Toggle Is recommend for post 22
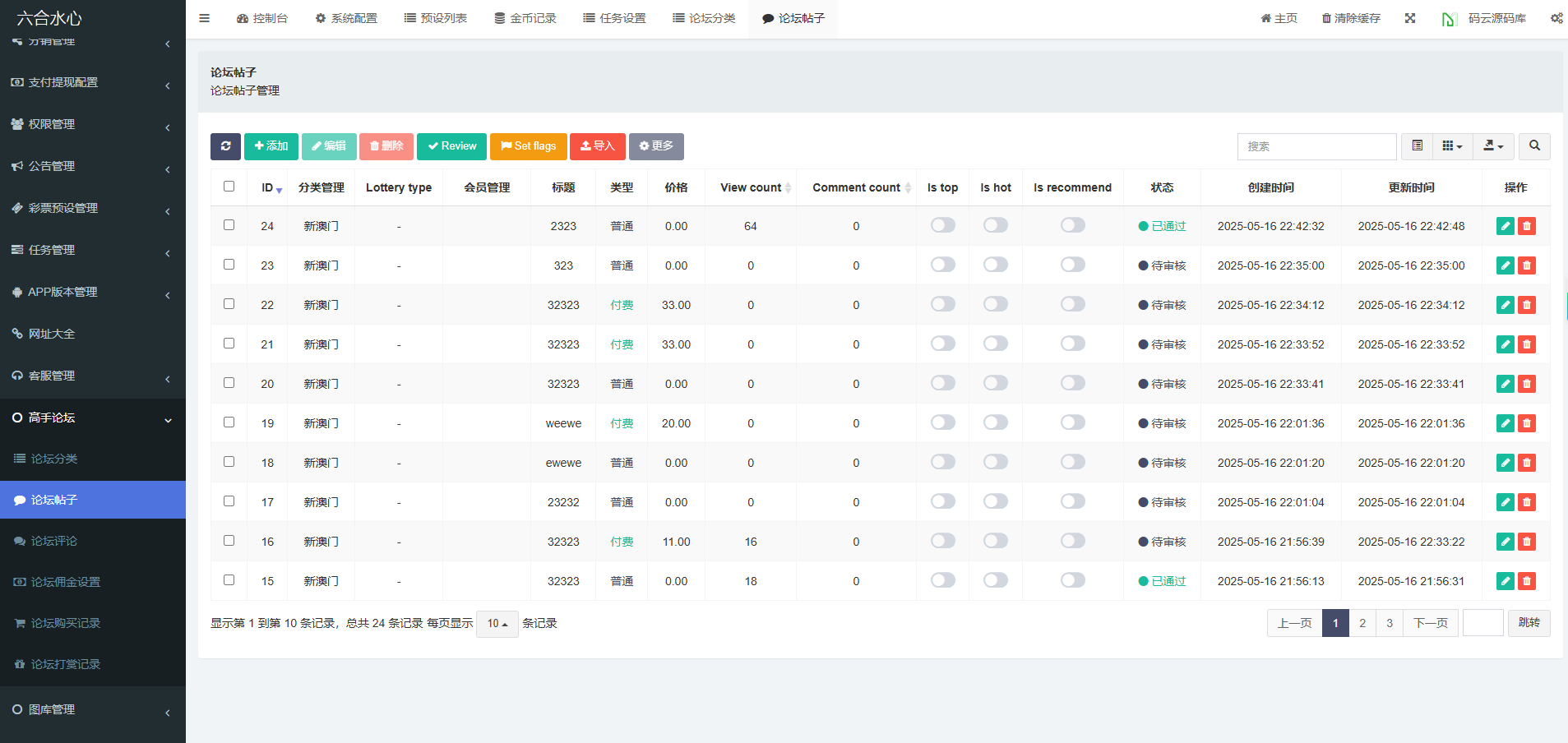 [x=1072, y=304]
